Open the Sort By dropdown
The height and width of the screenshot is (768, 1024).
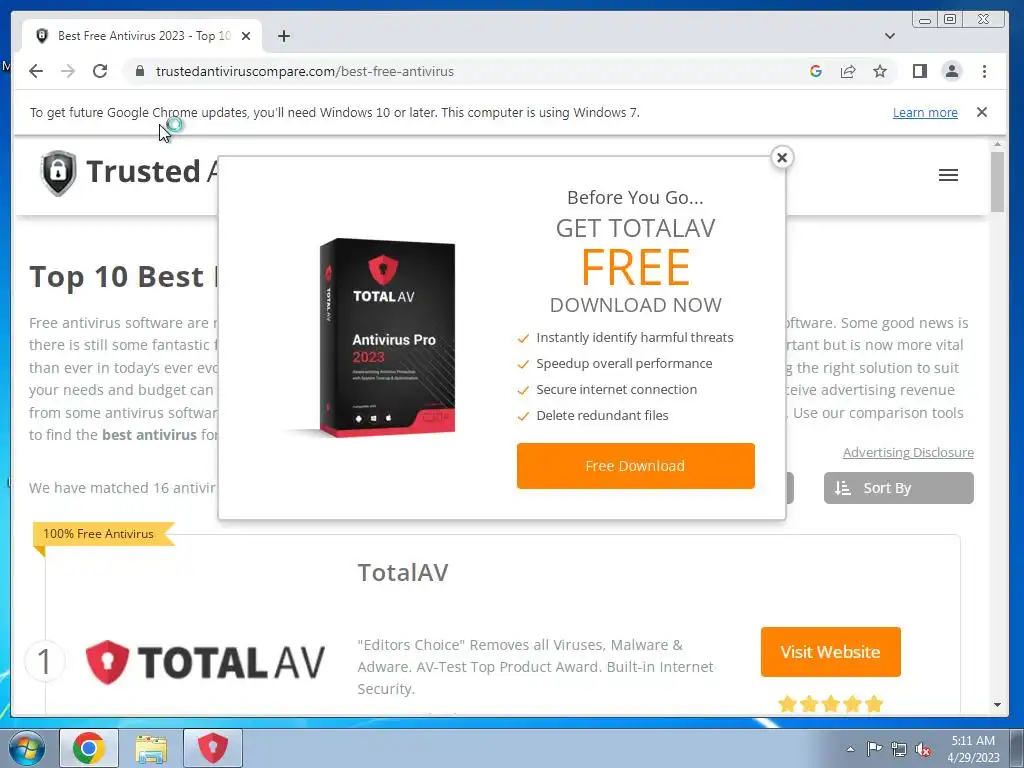coord(899,488)
